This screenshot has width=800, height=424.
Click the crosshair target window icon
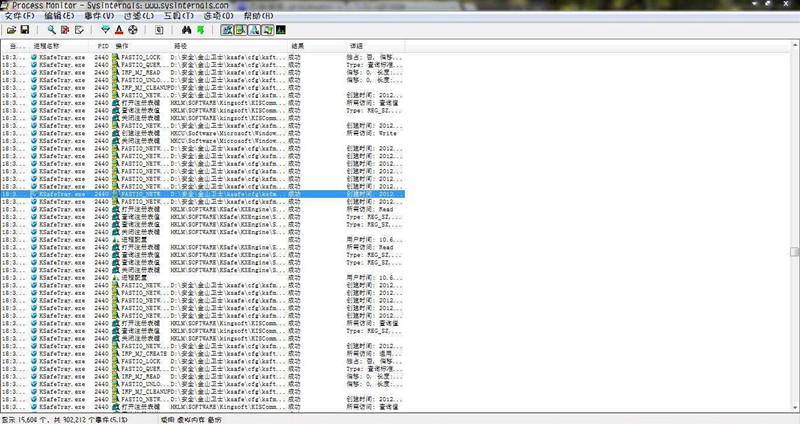[133, 30]
